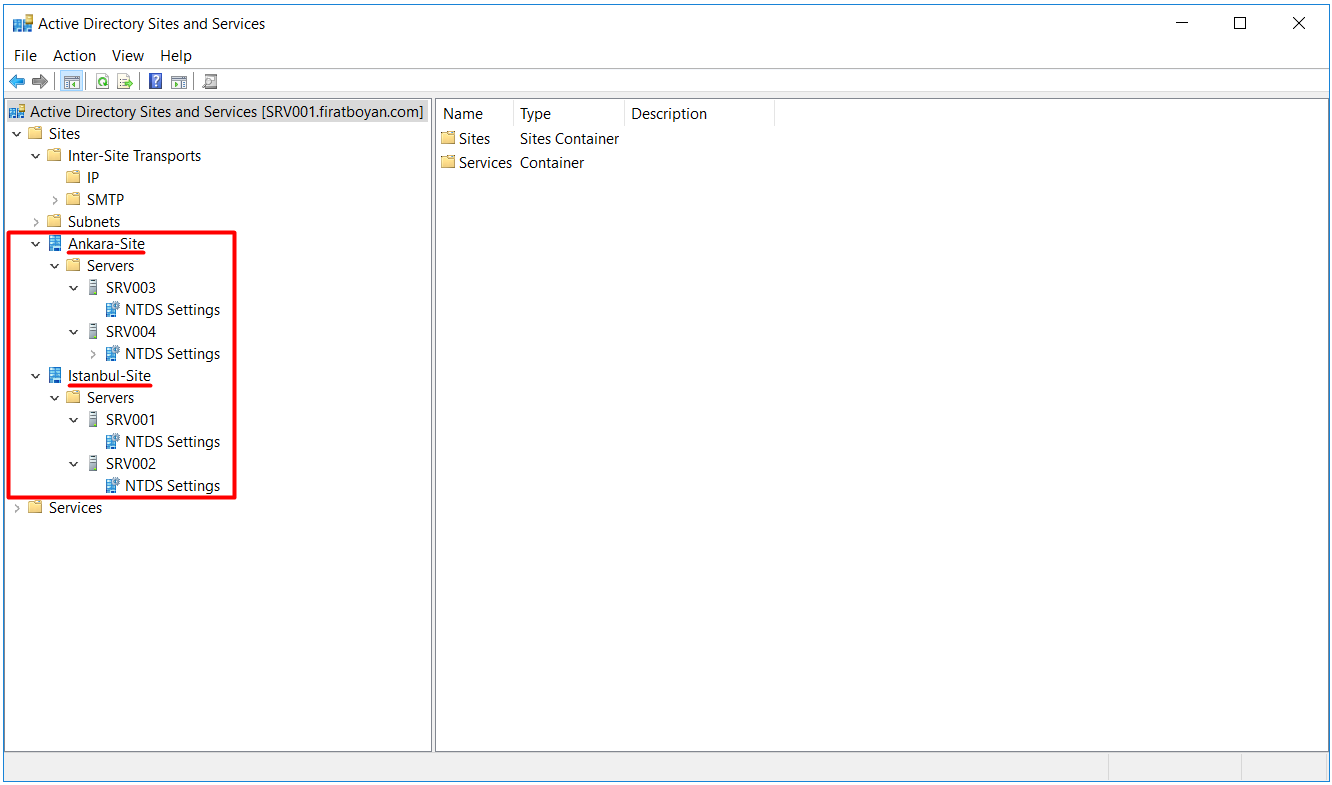Expand the Subnets node
Screen dimensions: 1332x785
36,222
